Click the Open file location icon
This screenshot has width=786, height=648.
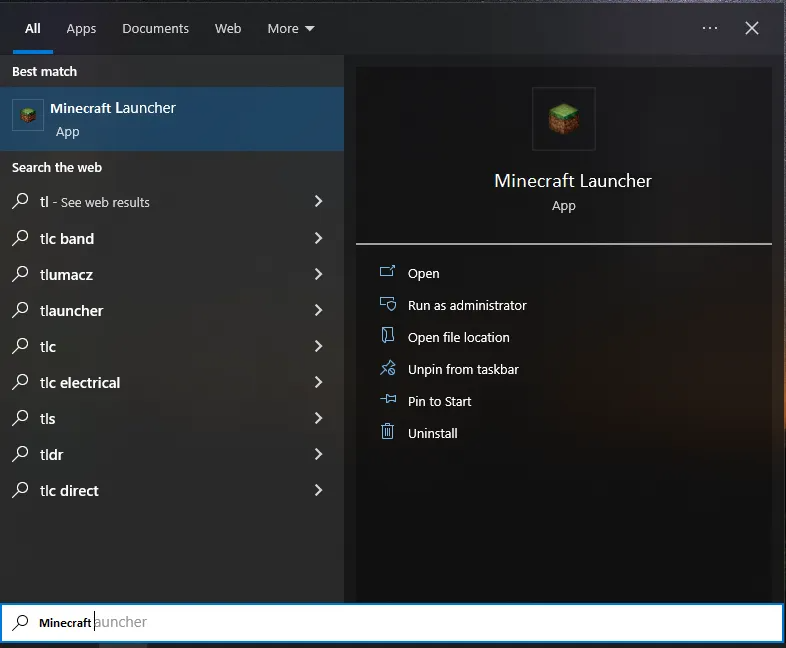point(388,337)
